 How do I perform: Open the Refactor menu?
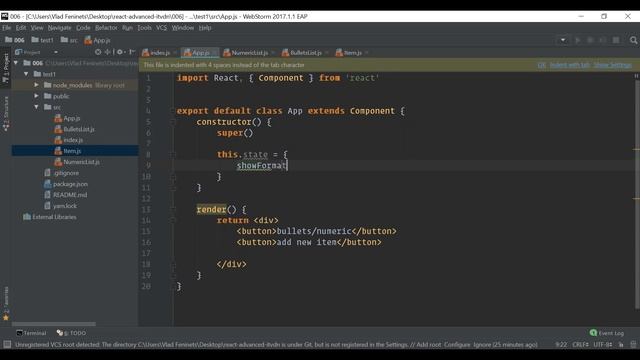point(106,28)
